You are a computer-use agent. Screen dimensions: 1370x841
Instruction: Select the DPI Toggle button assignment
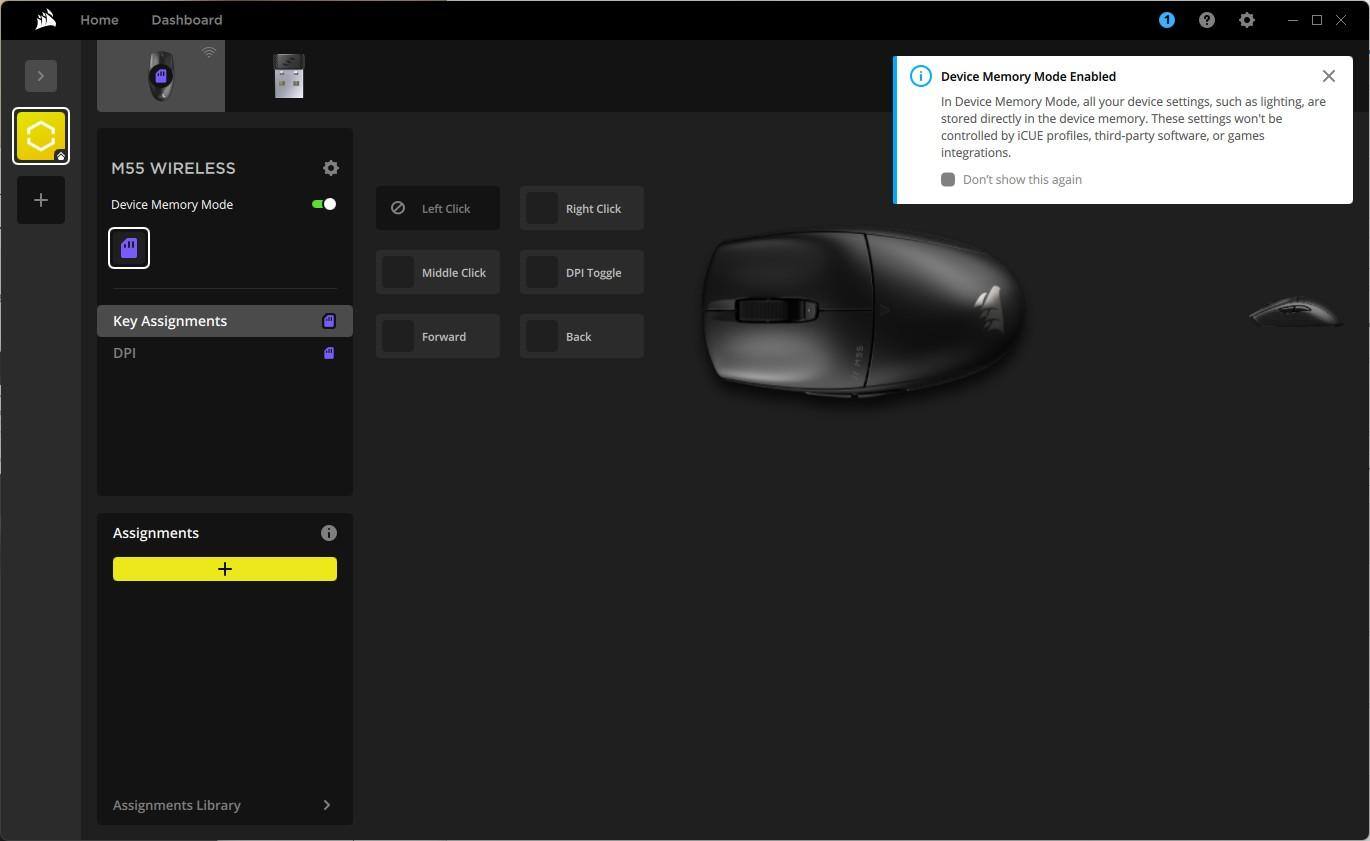[582, 273]
